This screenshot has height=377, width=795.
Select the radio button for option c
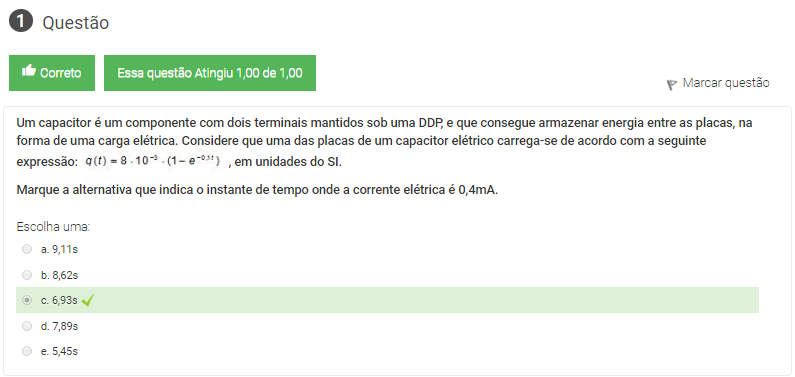(x=27, y=300)
